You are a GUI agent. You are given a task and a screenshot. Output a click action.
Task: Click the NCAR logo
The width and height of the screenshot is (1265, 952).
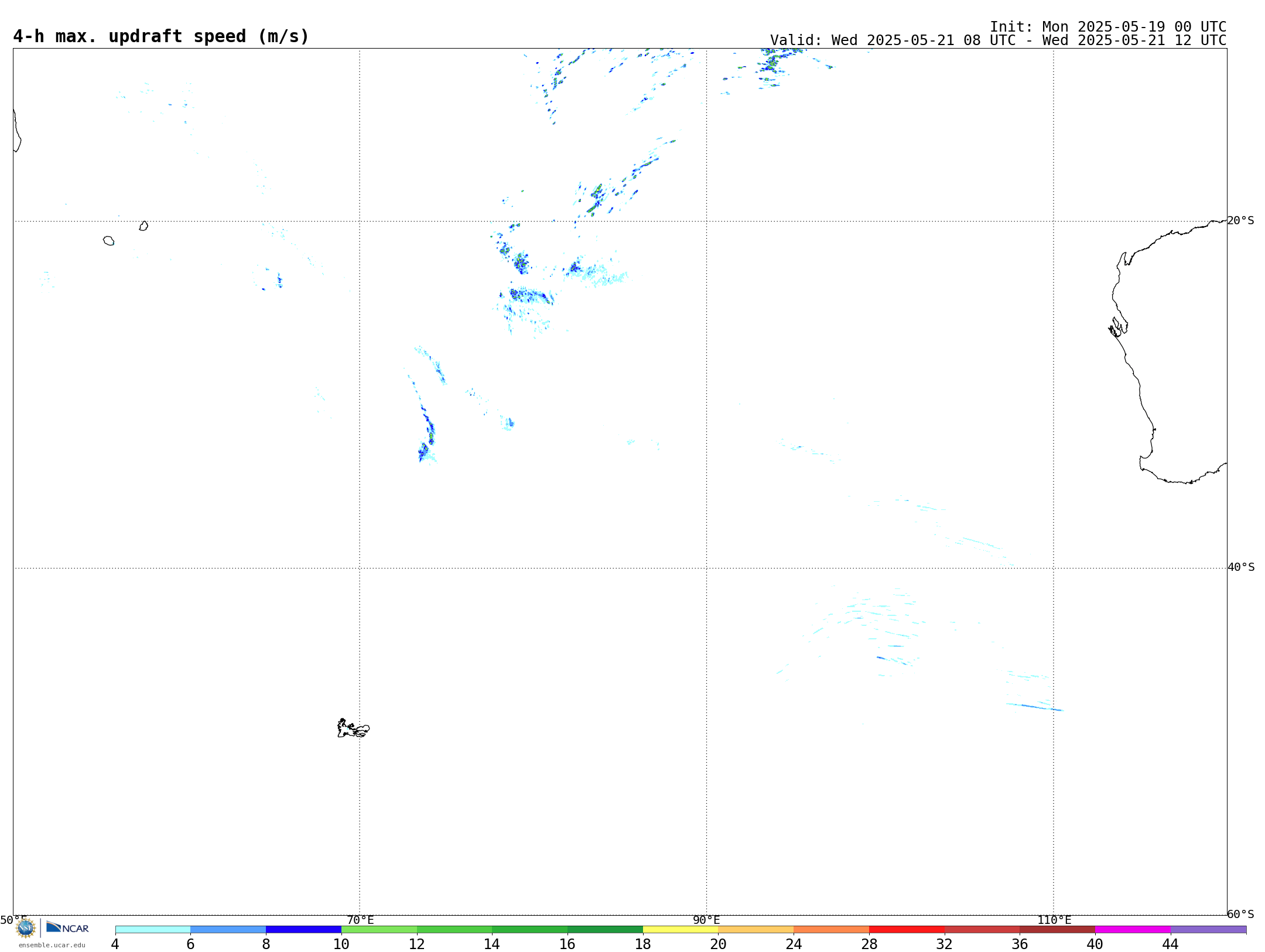67,927
